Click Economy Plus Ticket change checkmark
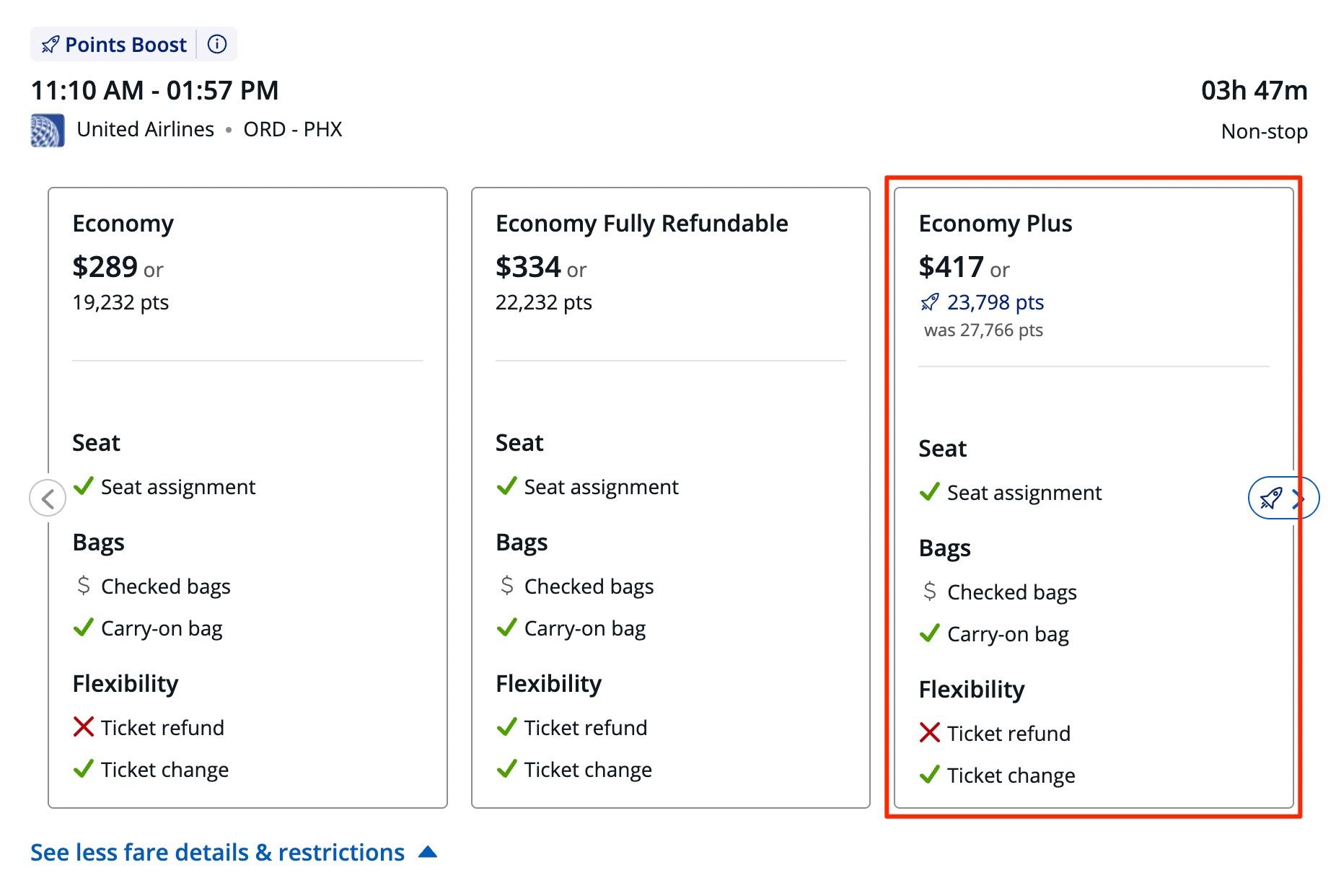1336x896 pixels. click(x=930, y=774)
